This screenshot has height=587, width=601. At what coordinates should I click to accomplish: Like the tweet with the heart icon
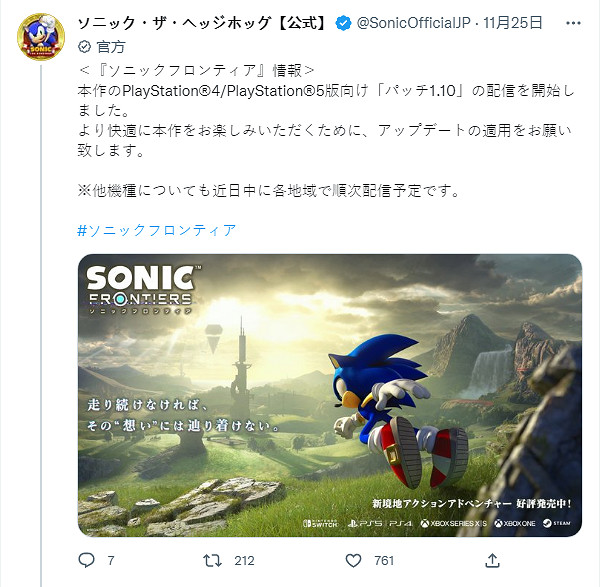pos(352,561)
